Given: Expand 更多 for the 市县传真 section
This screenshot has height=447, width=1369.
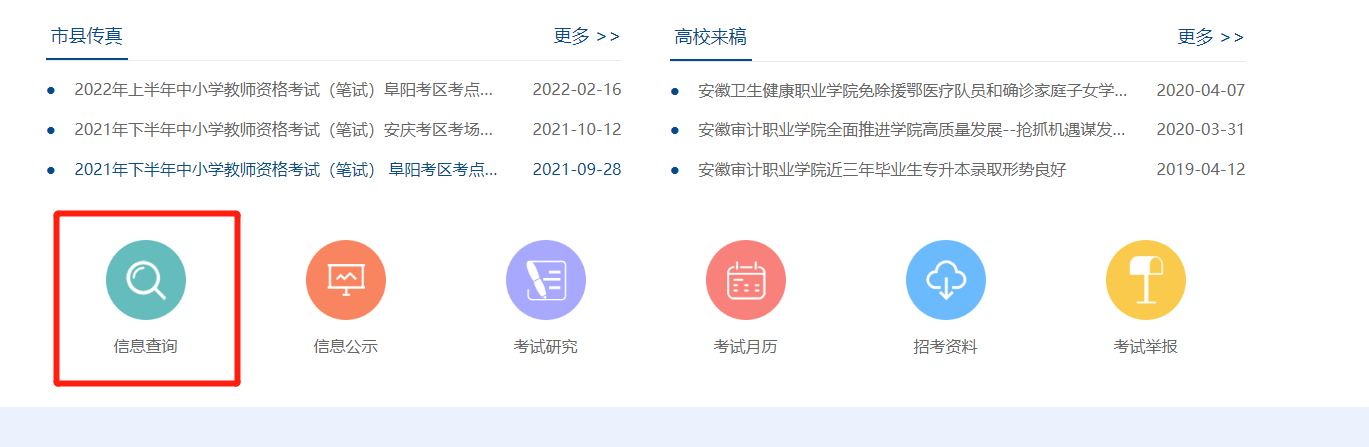Looking at the screenshot, I should pos(587,37).
